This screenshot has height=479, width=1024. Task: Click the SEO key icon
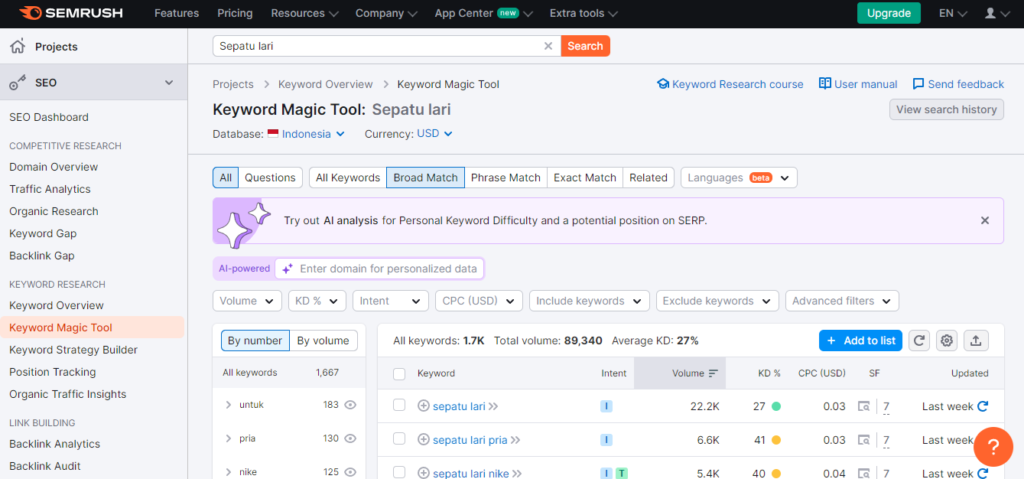(18, 82)
